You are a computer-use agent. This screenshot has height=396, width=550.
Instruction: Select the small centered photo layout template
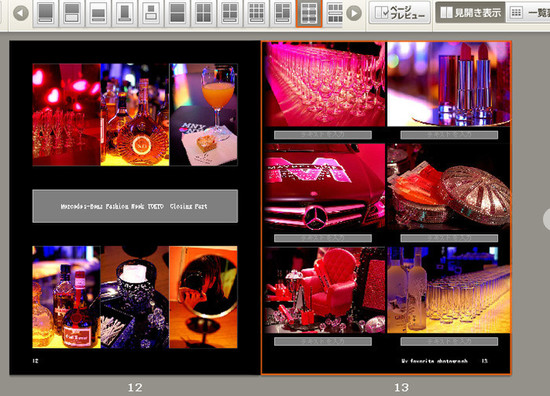tap(151, 13)
